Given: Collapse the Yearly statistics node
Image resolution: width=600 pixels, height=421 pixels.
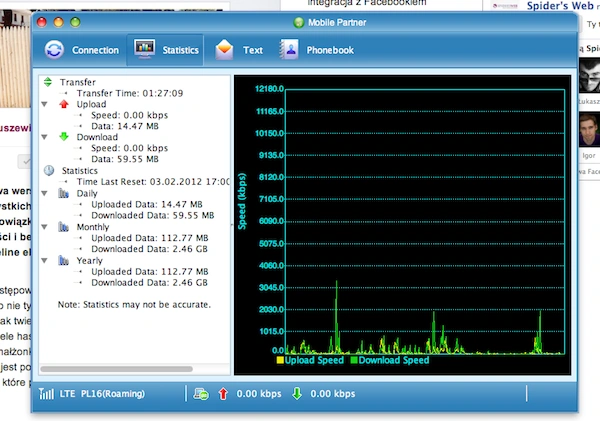Looking at the screenshot, I should pyautogui.click(x=45, y=261).
